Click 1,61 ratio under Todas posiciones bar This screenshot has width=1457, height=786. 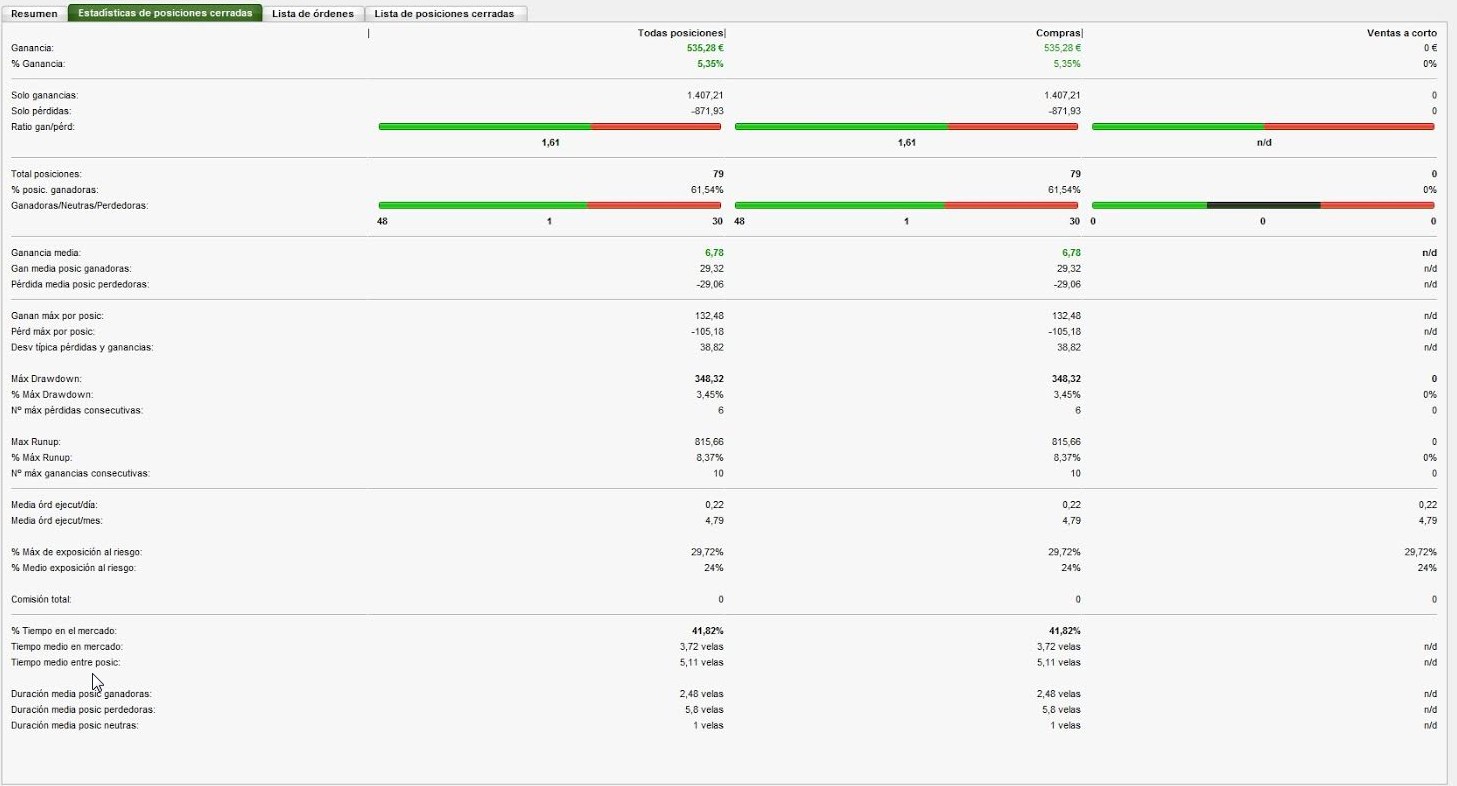[x=550, y=143]
